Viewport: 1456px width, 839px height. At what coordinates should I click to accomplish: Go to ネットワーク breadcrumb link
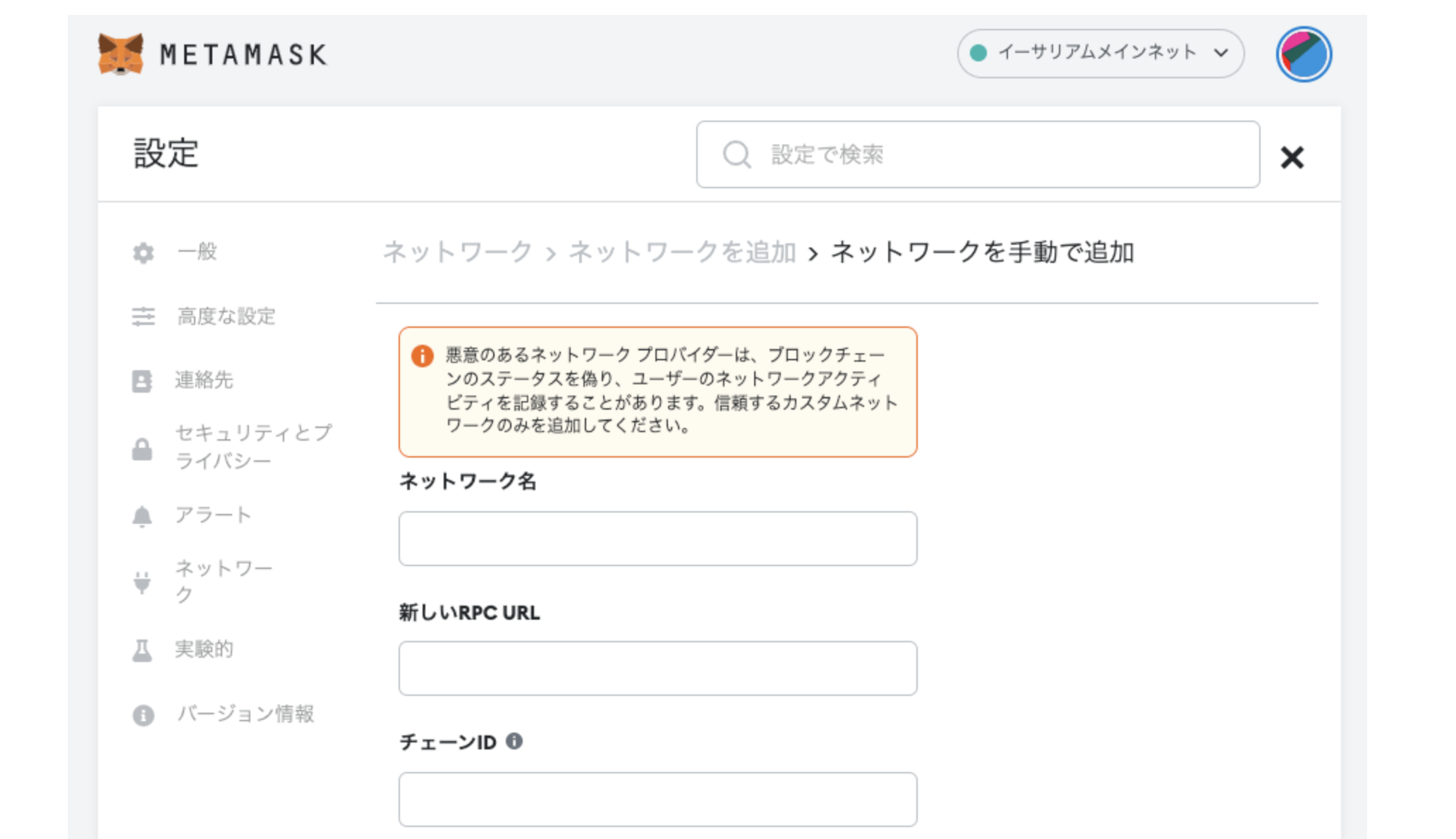[457, 252]
